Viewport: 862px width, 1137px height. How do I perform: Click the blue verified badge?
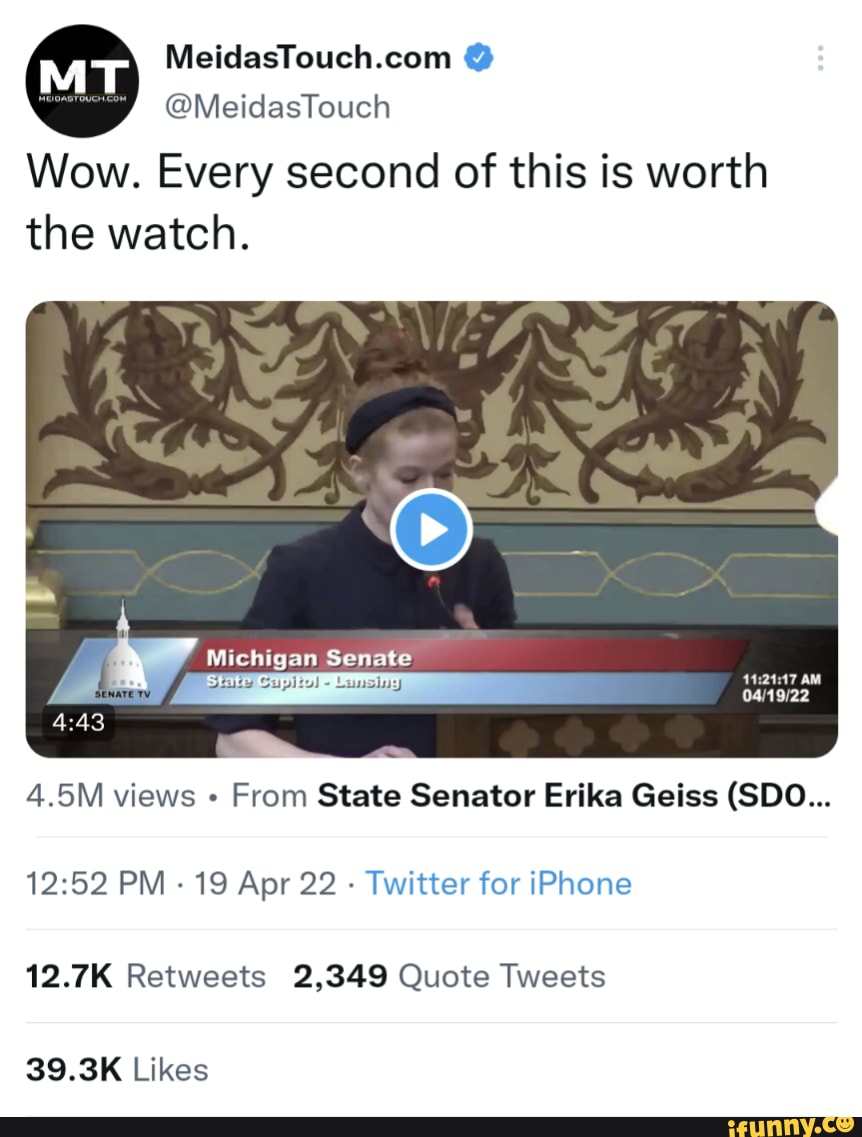[479, 59]
